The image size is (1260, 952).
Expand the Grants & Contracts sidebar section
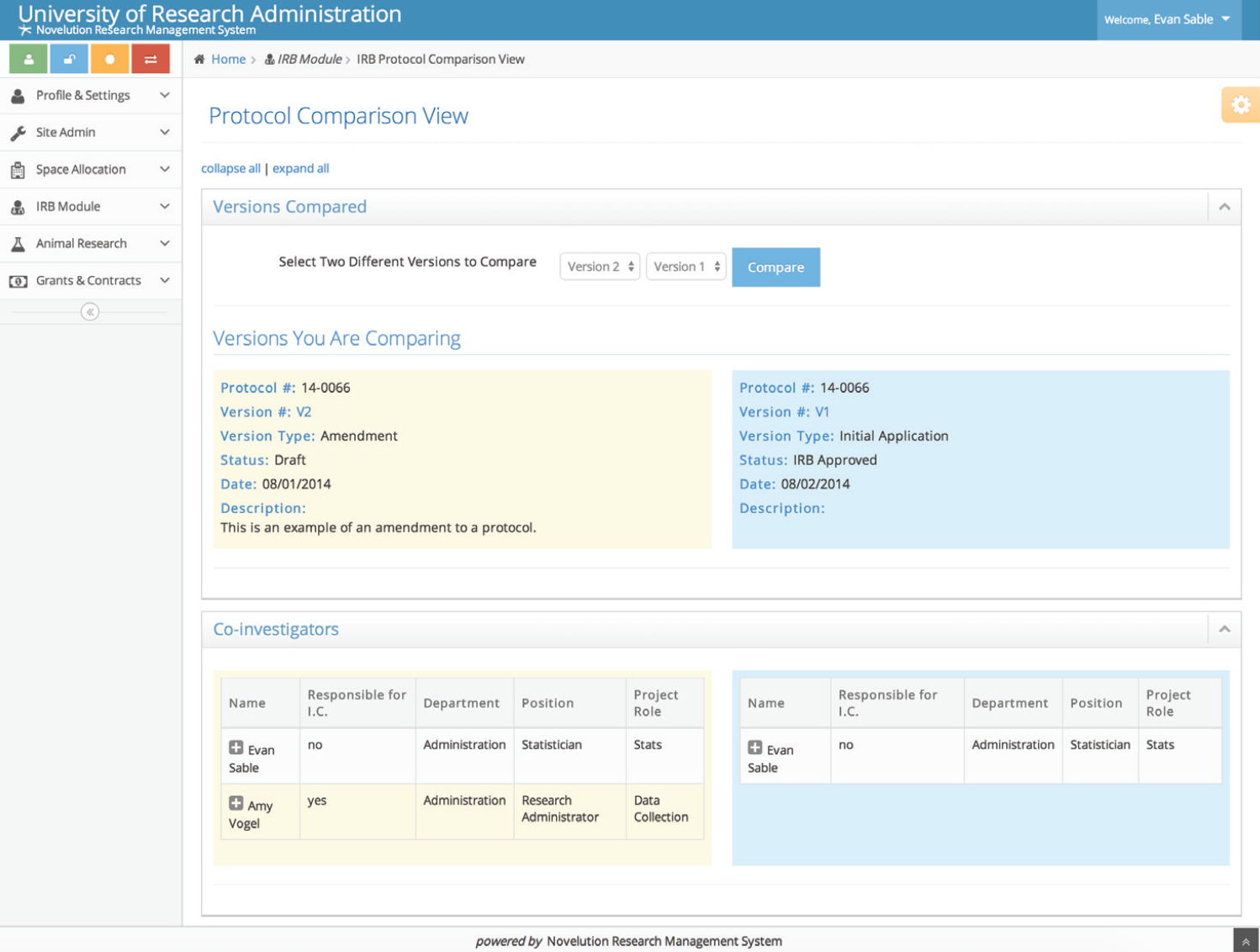point(91,281)
